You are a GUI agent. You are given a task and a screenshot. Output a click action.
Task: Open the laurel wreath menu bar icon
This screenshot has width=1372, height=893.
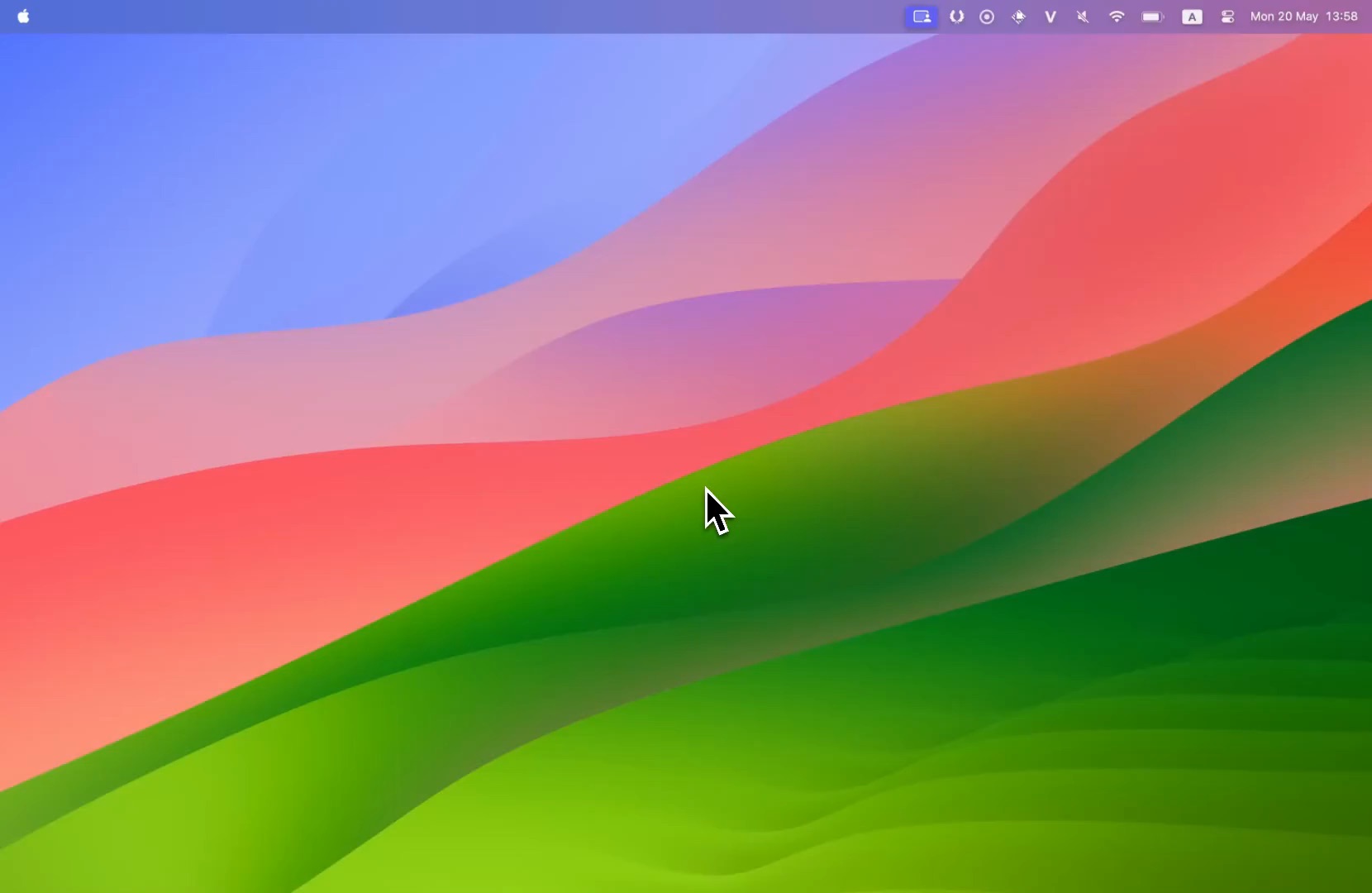click(956, 17)
